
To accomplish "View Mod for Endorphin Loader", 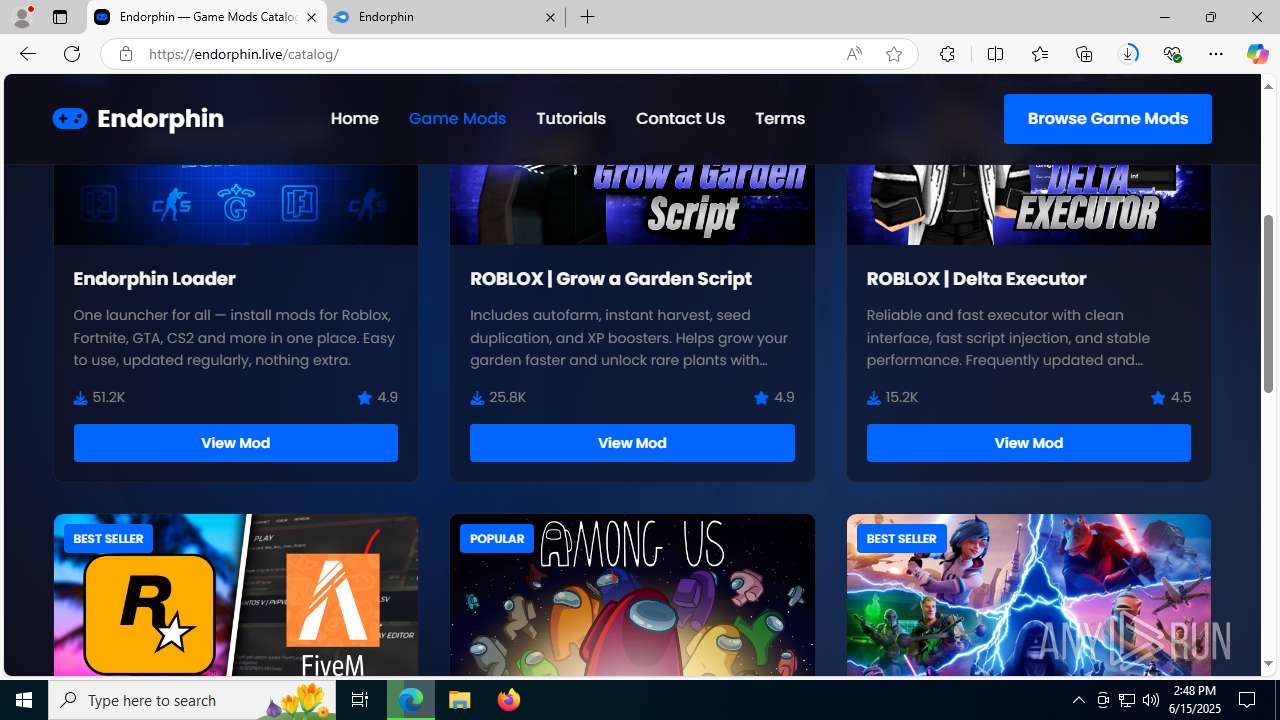I will tap(235, 443).
